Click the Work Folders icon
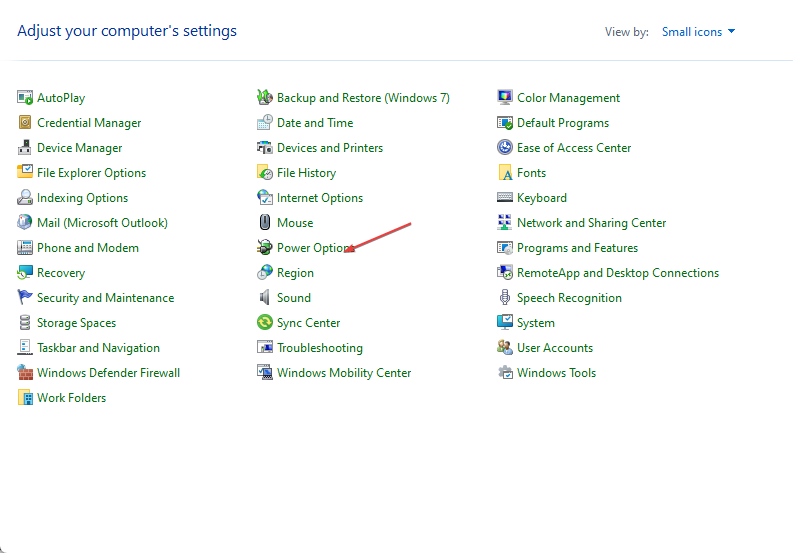Screen dimensions: 793x553 coord(25,397)
